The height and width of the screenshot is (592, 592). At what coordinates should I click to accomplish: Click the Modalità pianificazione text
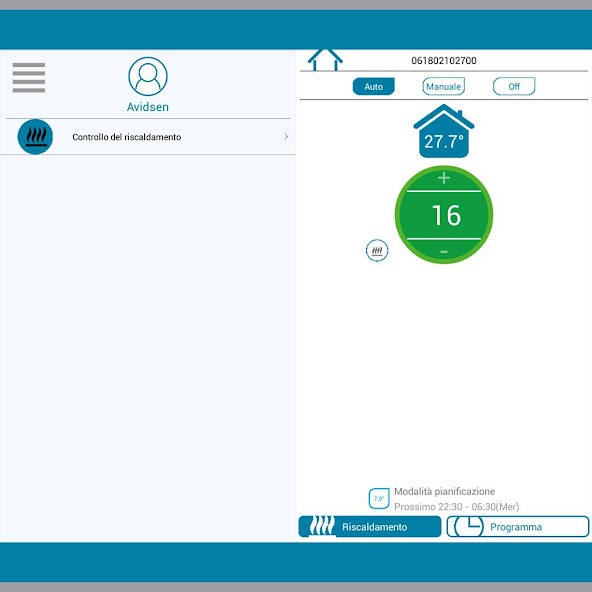tap(444, 492)
